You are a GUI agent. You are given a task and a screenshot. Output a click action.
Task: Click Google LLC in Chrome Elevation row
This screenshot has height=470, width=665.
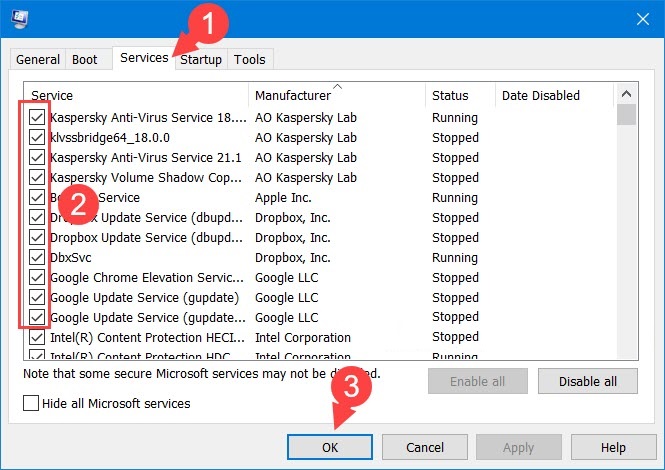click(x=287, y=278)
